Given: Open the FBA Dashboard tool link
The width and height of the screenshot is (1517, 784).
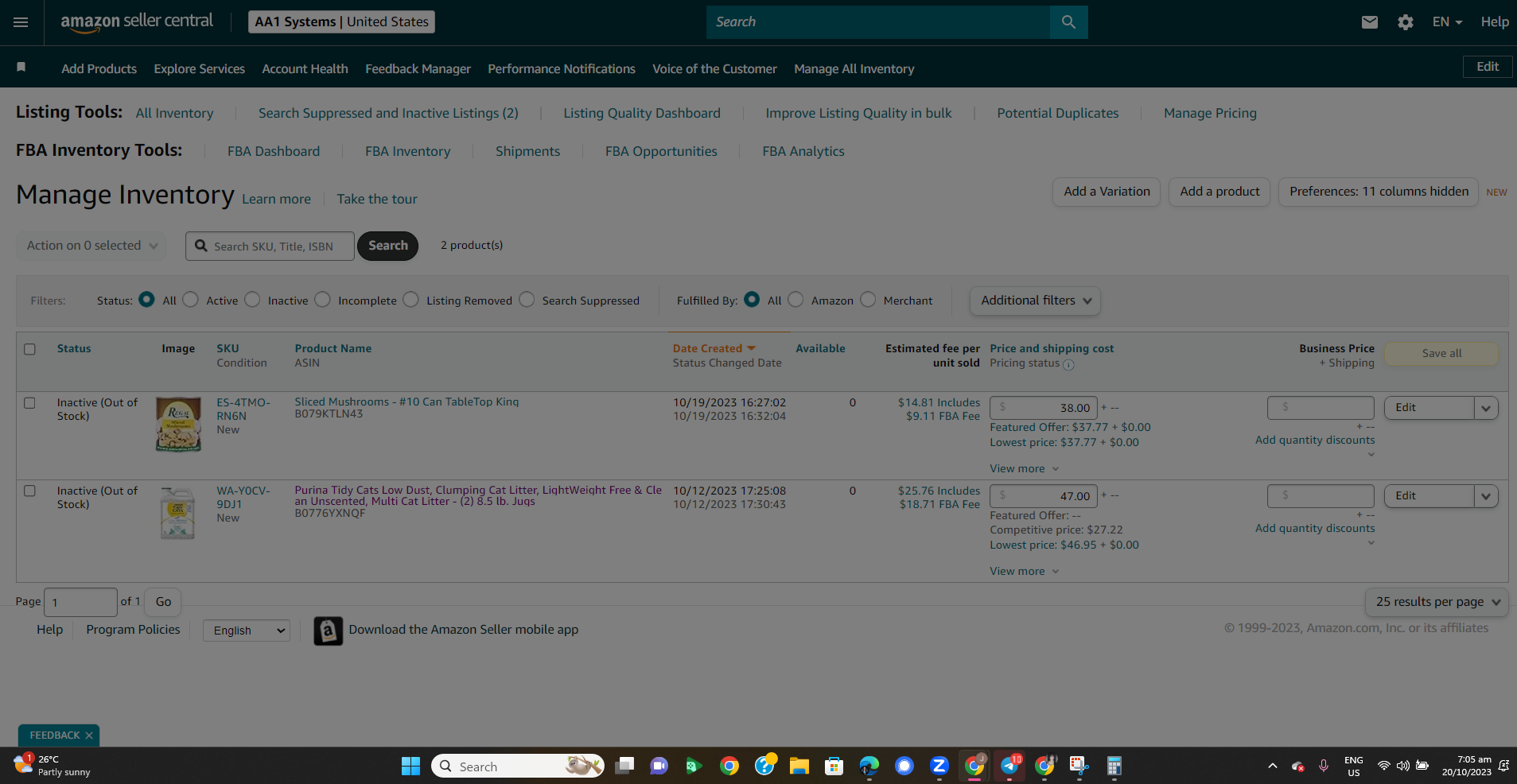Looking at the screenshot, I should click(274, 151).
